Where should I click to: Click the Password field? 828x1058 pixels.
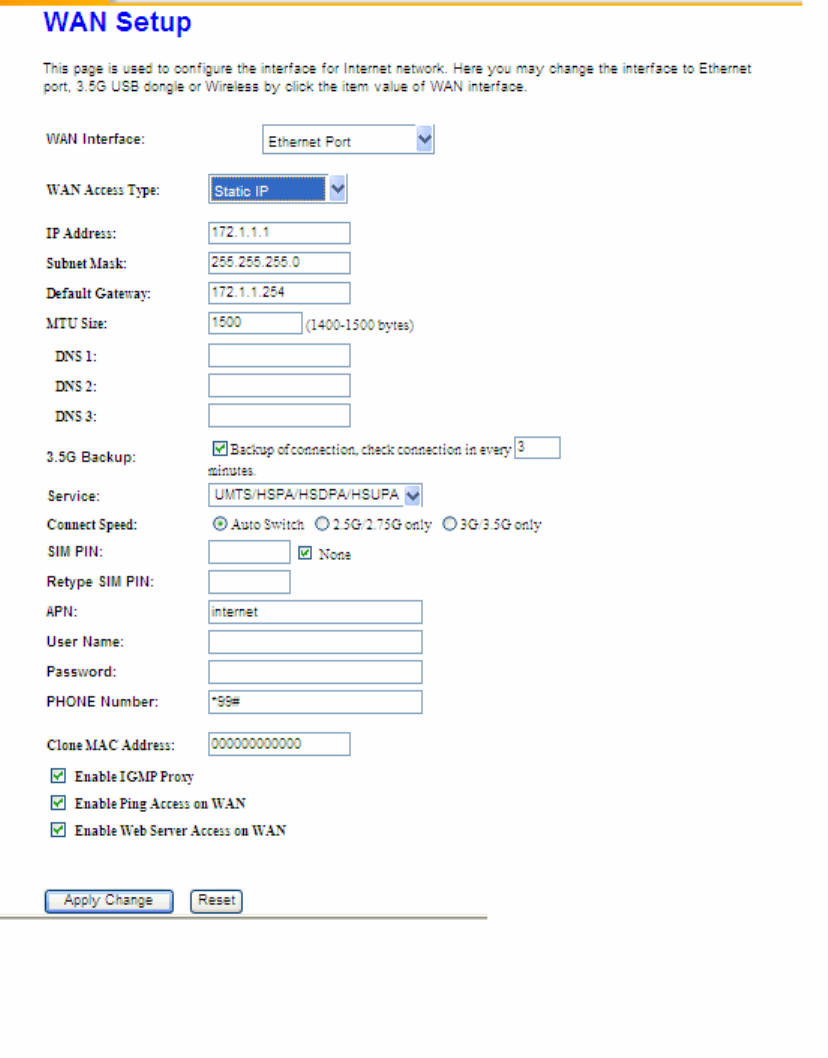315,672
